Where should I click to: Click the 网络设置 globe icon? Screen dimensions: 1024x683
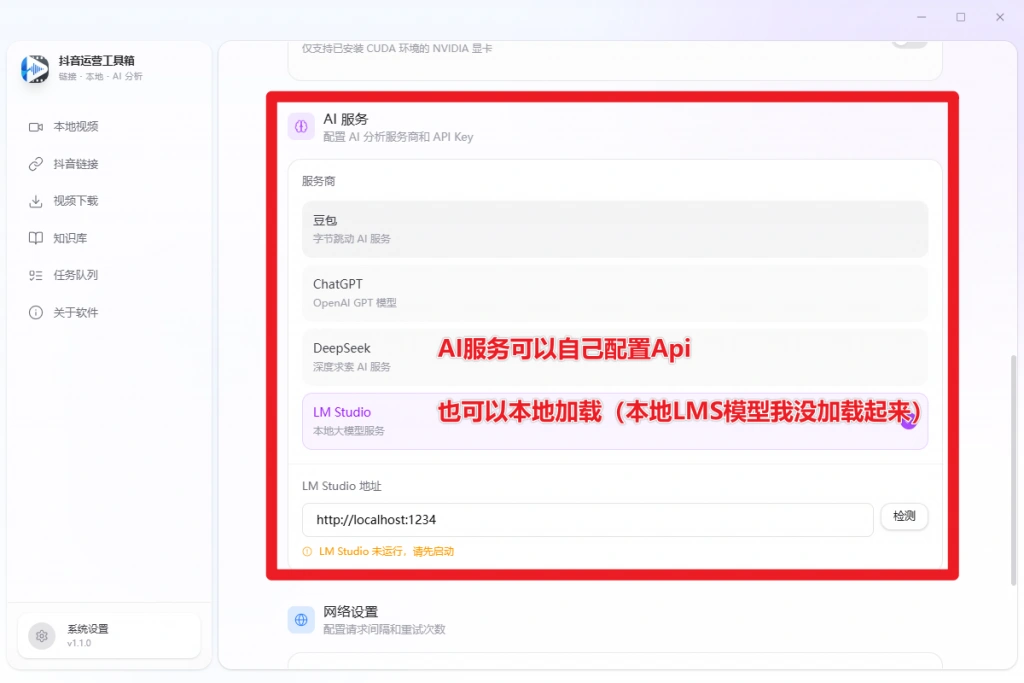pyautogui.click(x=301, y=620)
